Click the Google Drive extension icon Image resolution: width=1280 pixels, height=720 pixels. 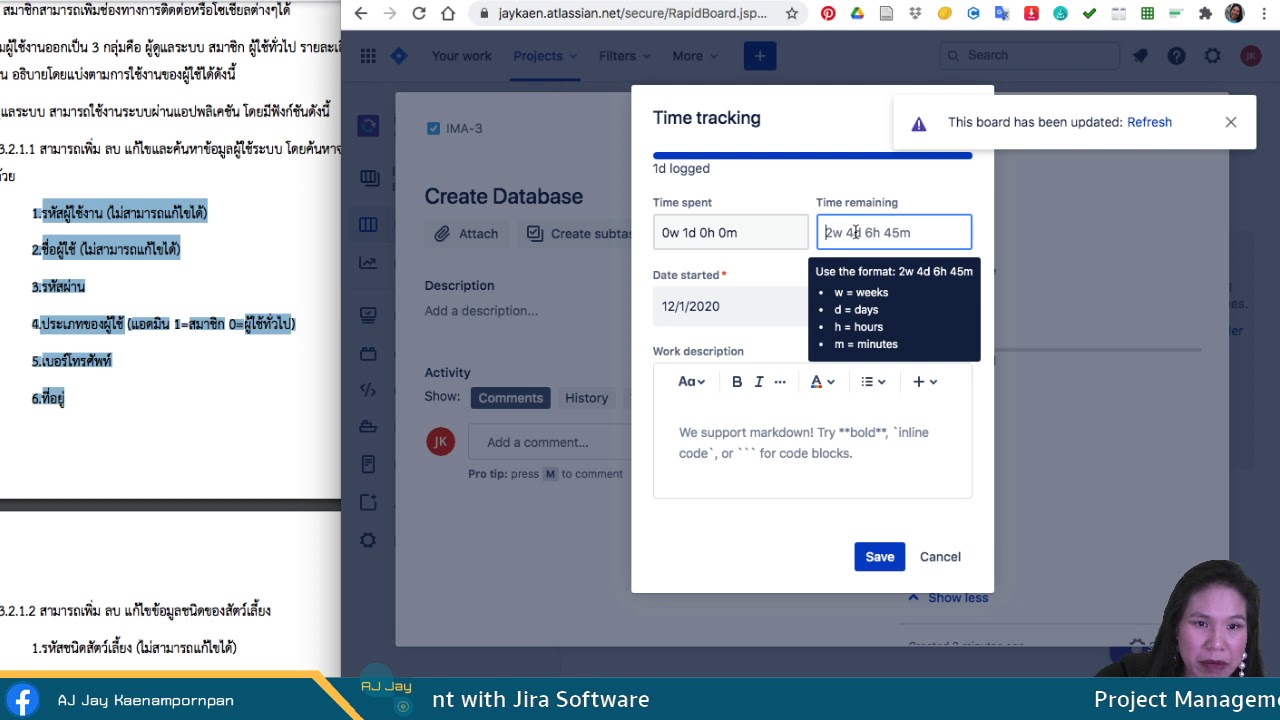pos(857,14)
